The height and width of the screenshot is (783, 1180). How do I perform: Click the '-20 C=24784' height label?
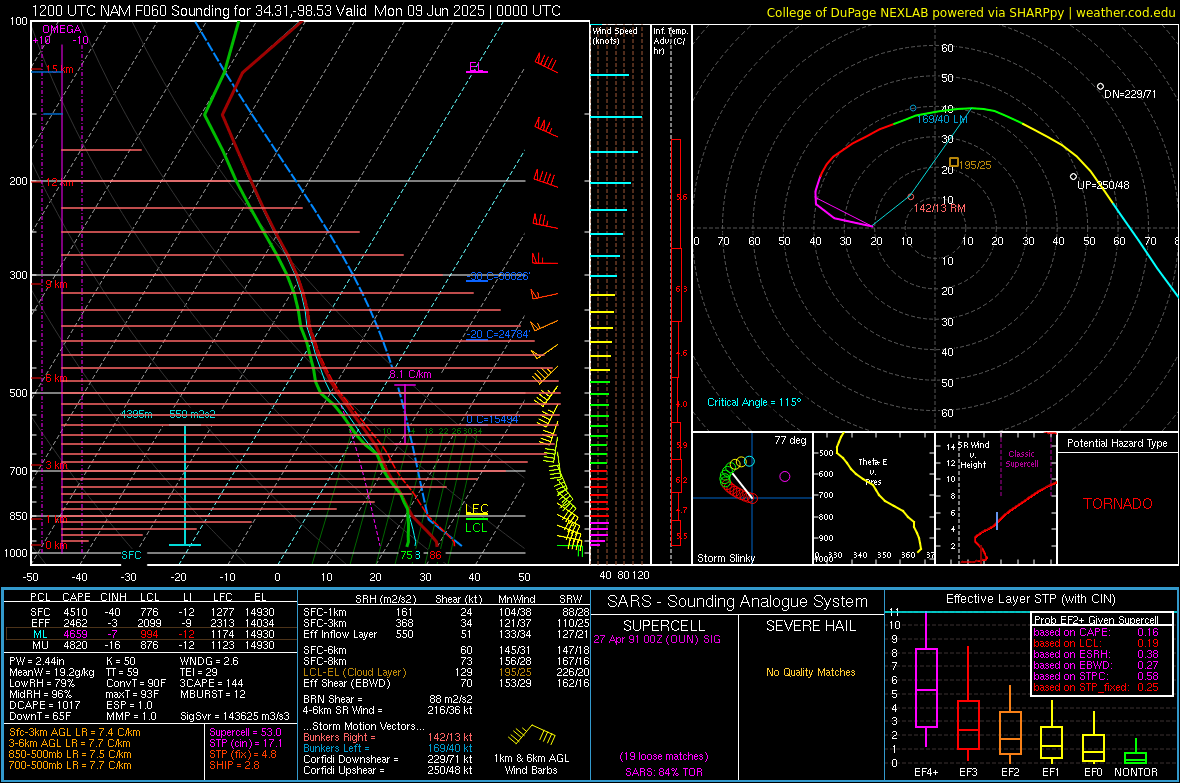tap(497, 334)
